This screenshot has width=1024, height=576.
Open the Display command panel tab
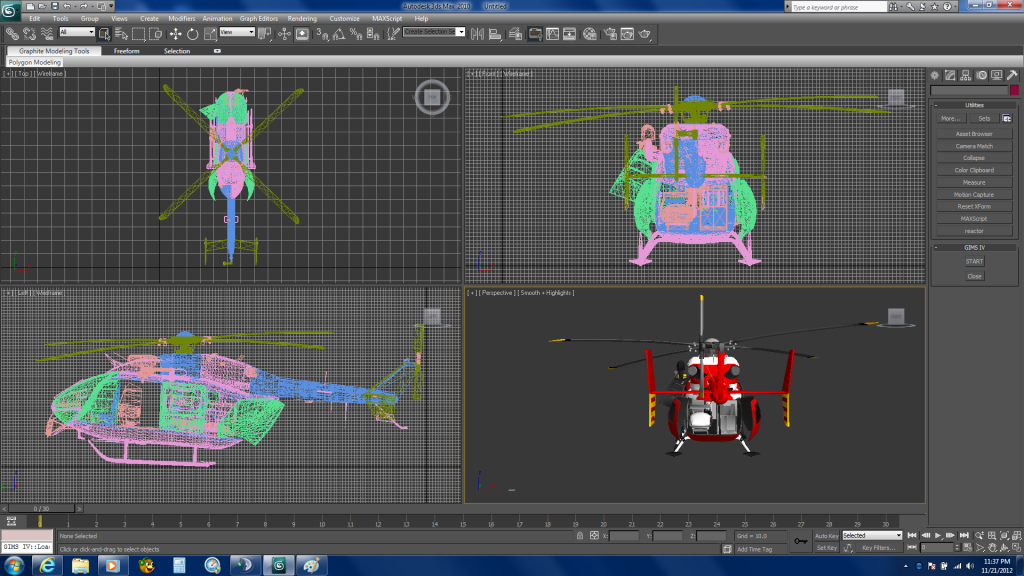(x=998, y=75)
